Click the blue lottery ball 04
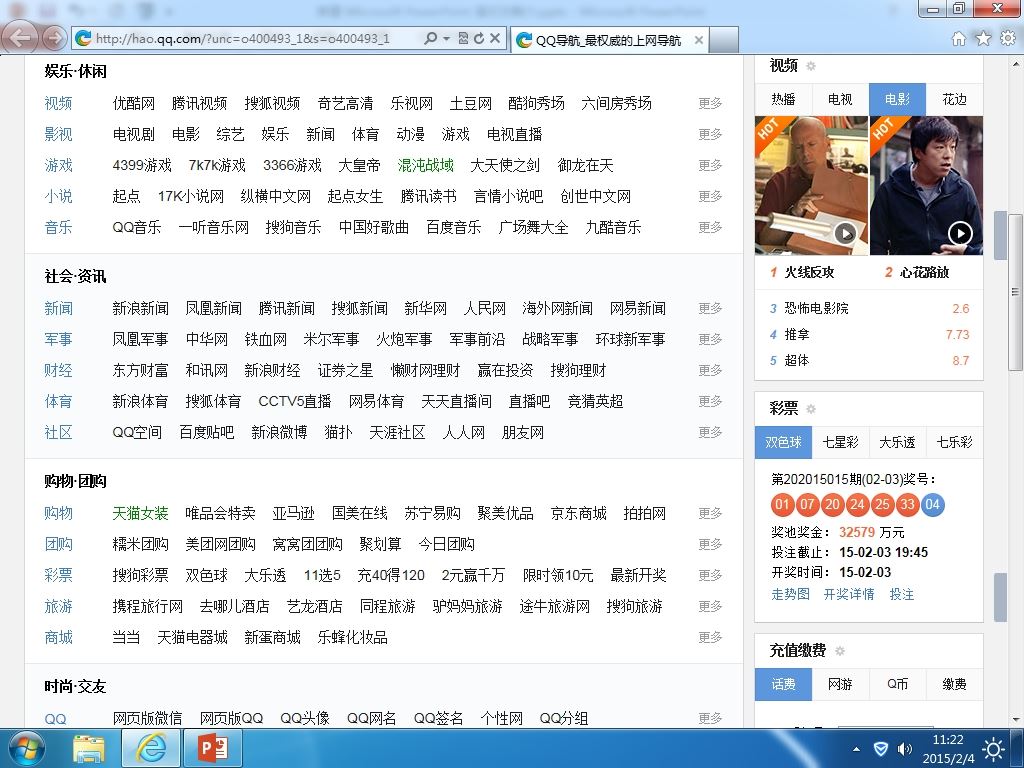 point(933,504)
